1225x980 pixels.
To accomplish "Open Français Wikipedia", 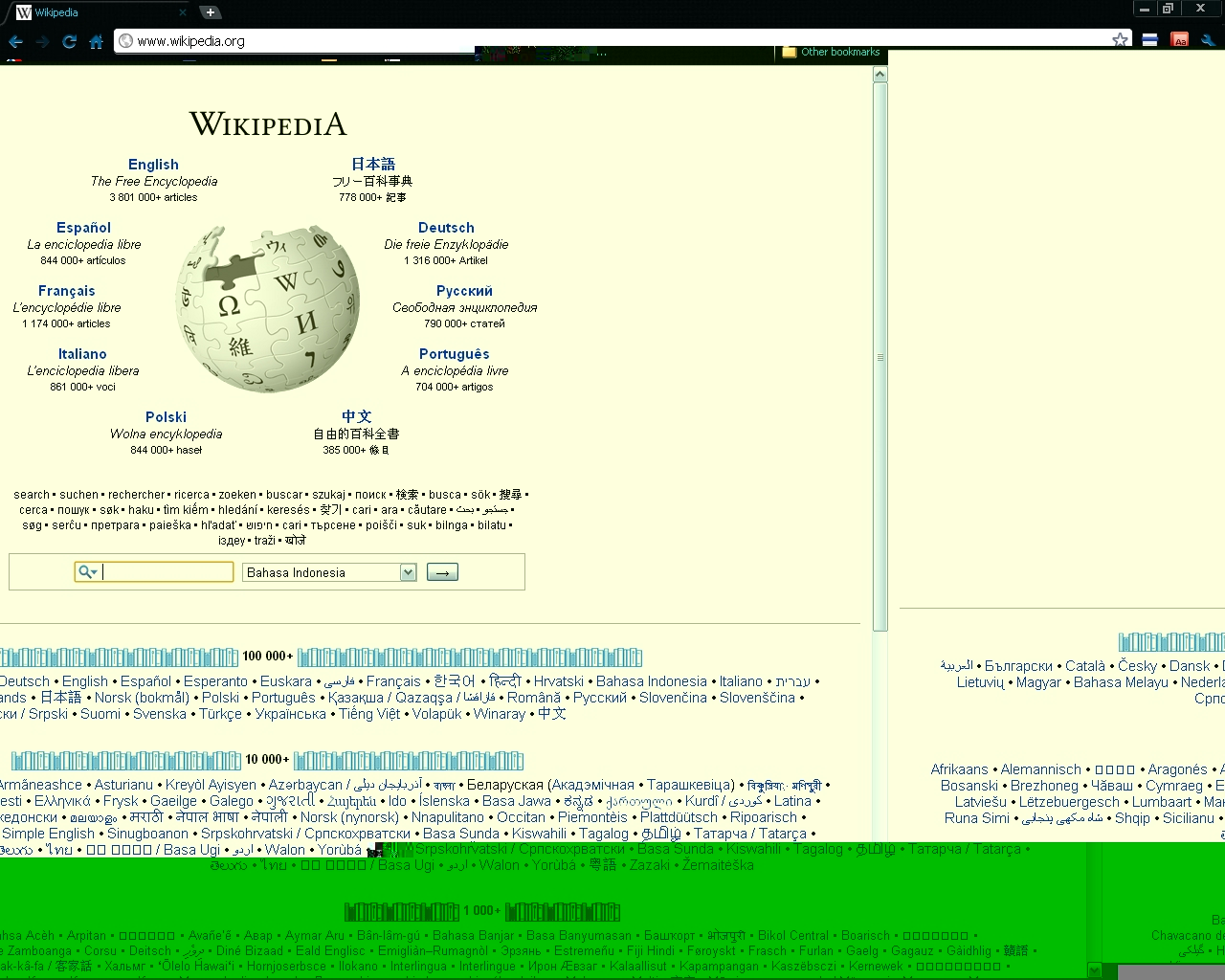I will click(x=67, y=291).
